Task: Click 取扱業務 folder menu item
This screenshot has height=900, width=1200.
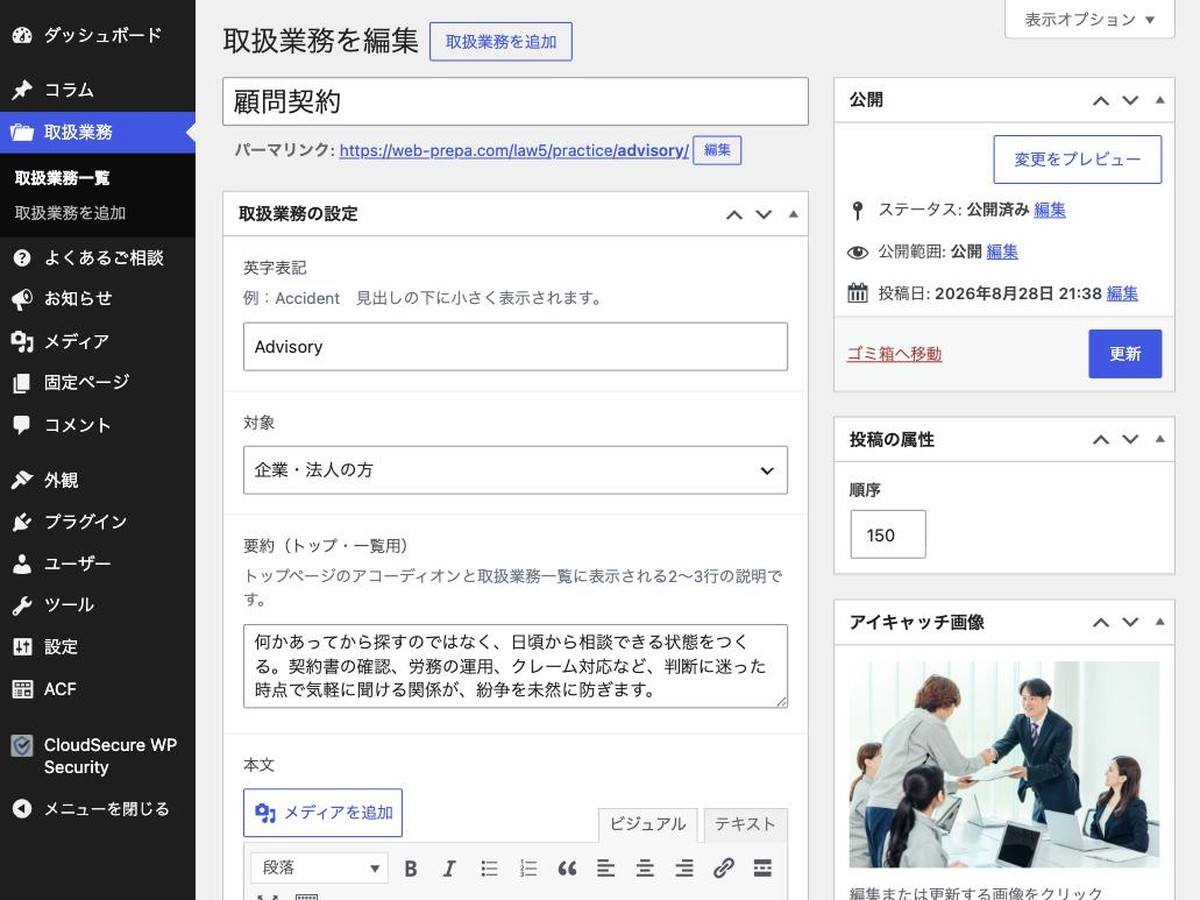Action: (x=98, y=132)
